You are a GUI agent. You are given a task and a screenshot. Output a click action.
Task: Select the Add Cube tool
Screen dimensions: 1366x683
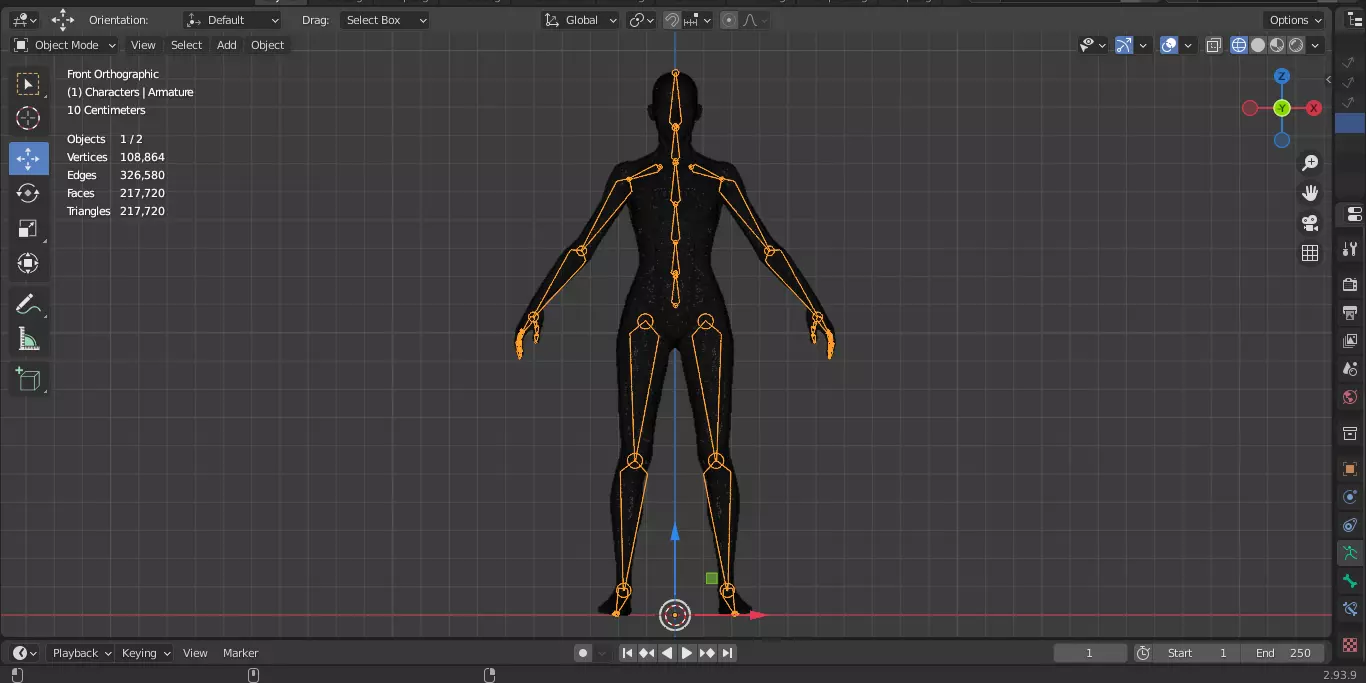point(28,379)
